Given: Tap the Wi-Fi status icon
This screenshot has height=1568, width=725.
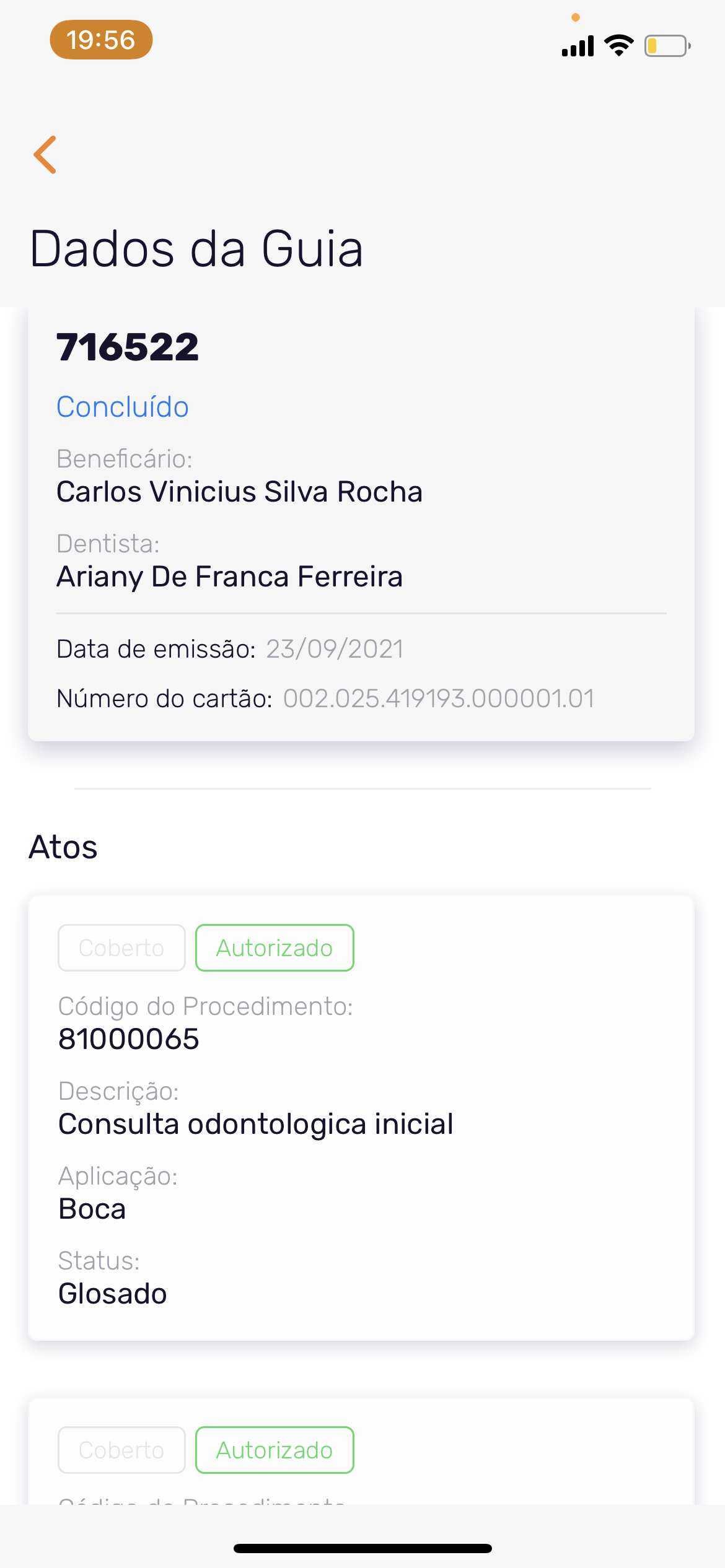Looking at the screenshot, I should point(618,46).
